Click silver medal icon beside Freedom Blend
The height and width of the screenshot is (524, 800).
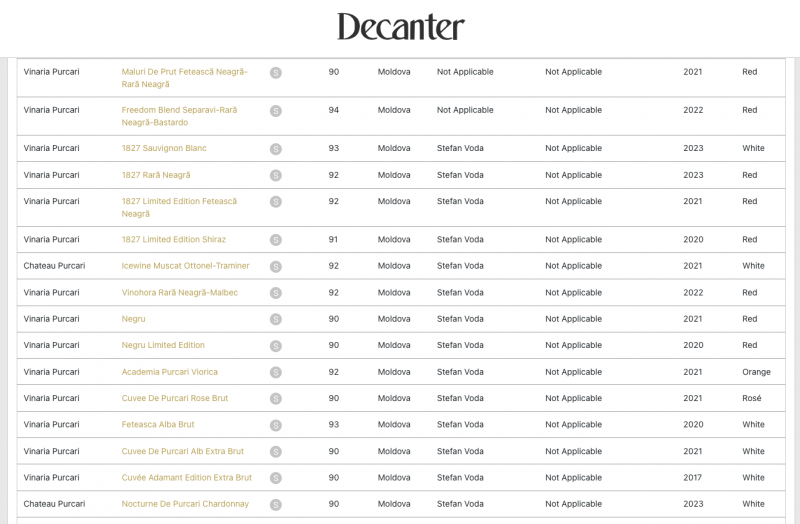[276, 111]
